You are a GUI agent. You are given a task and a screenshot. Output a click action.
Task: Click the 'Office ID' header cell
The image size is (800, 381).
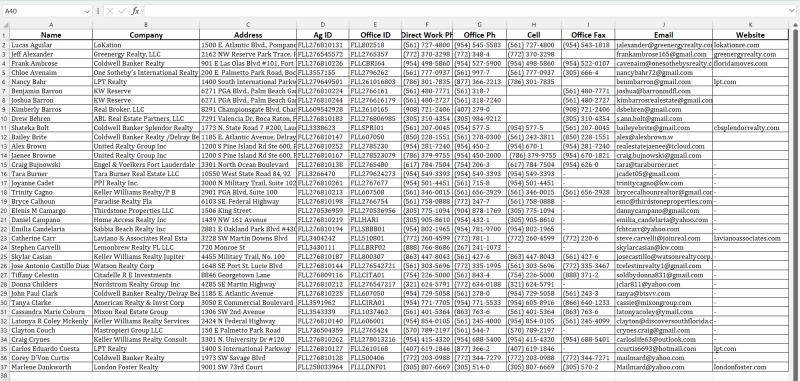click(375, 35)
